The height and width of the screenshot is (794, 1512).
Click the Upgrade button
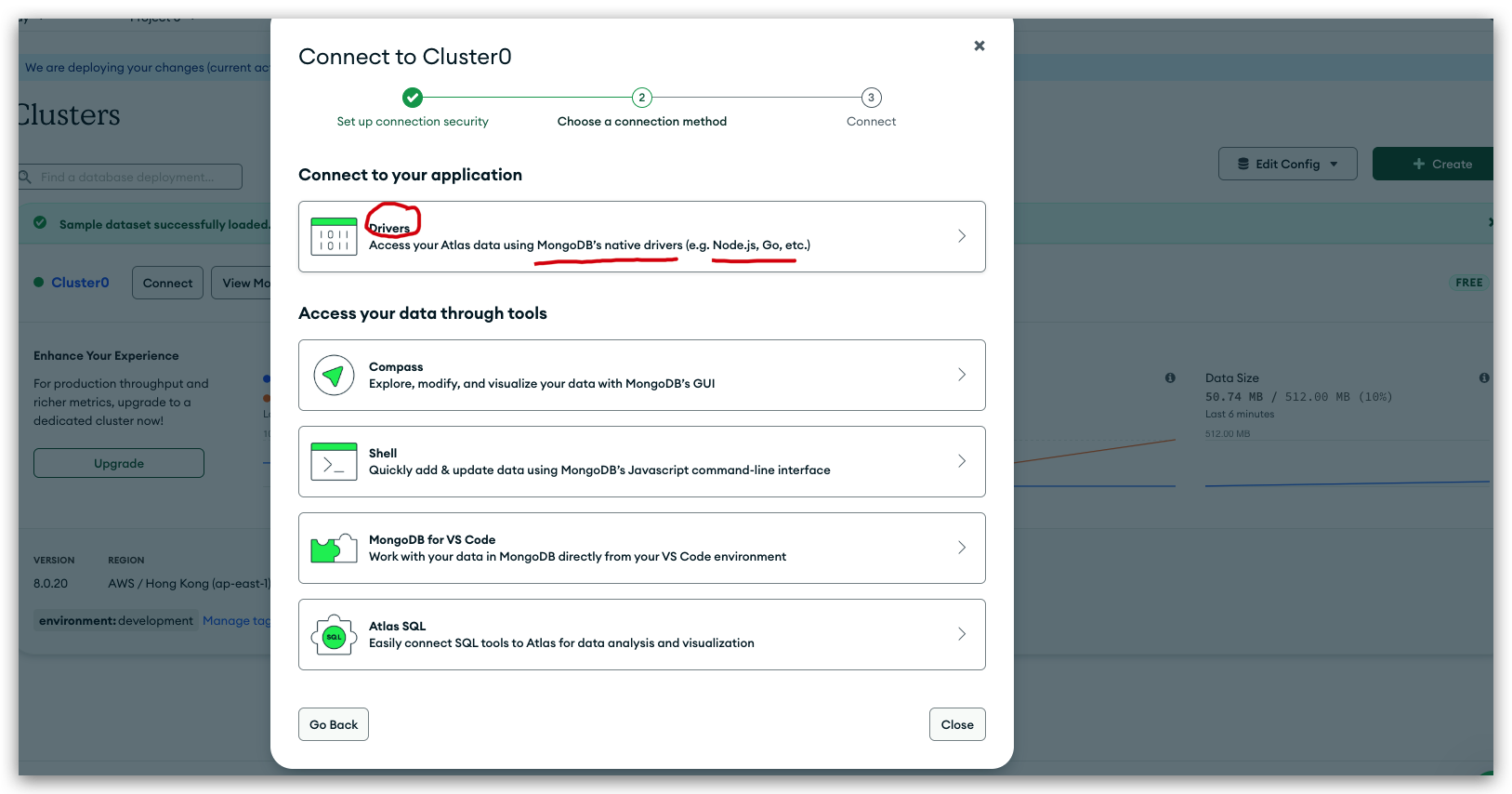click(x=119, y=463)
